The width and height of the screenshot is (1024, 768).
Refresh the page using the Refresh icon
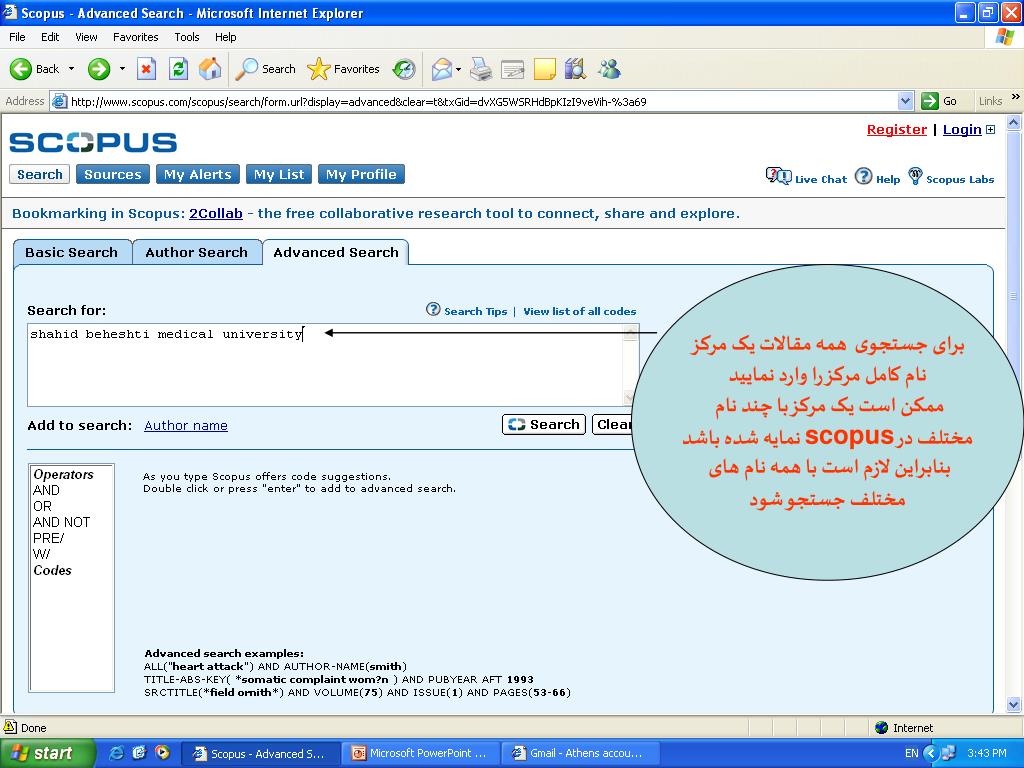pyautogui.click(x=178, y=69)
